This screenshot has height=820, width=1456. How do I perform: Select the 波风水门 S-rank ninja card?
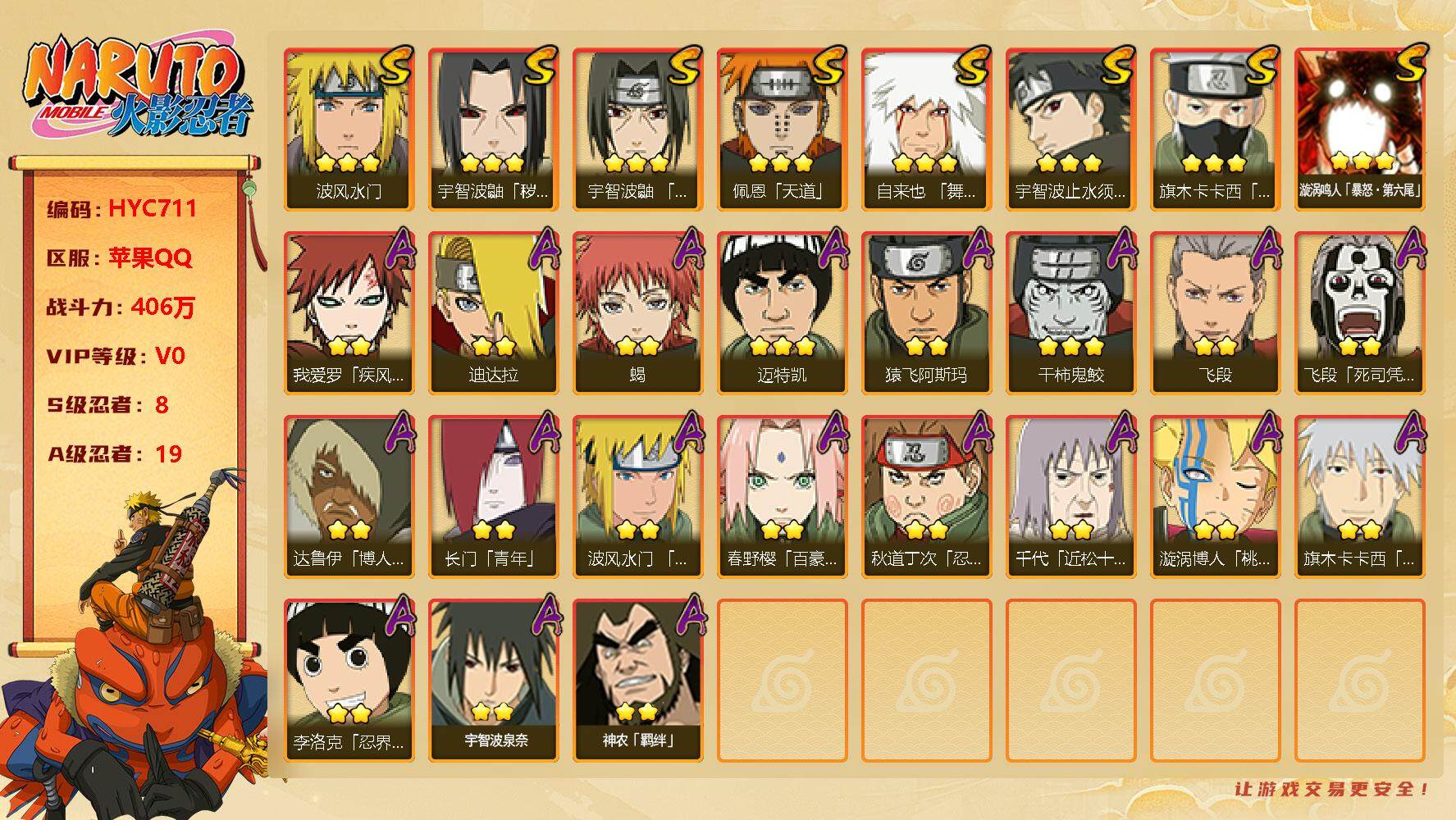(349, 130)
